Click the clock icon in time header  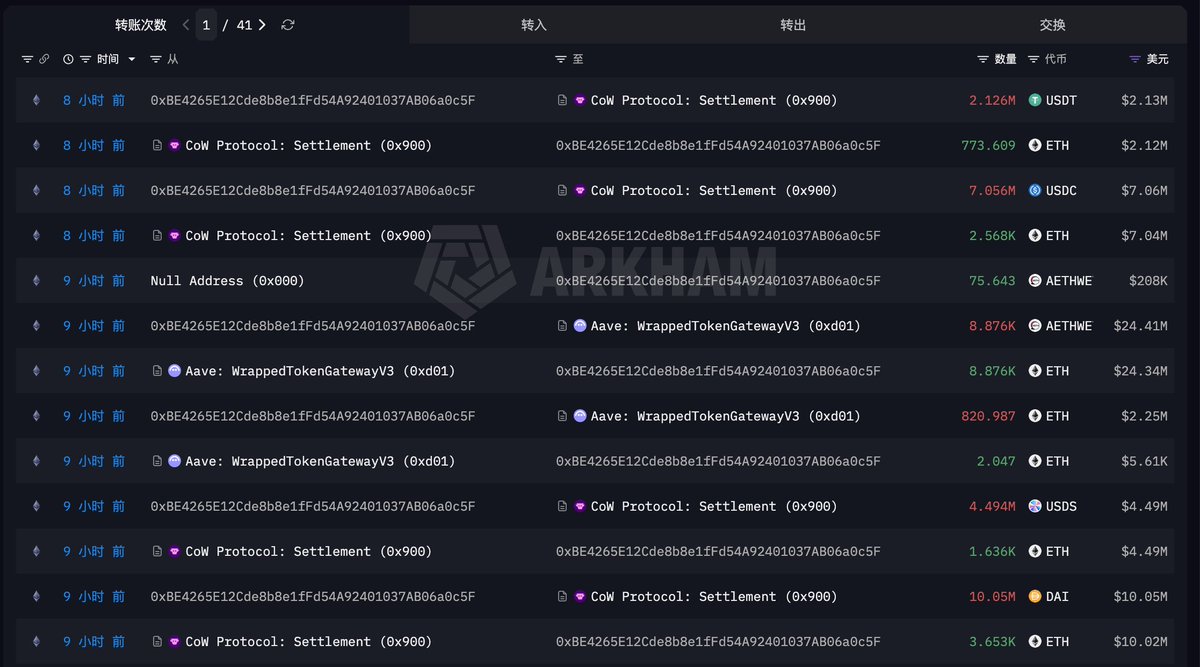[x=69, y=59]
